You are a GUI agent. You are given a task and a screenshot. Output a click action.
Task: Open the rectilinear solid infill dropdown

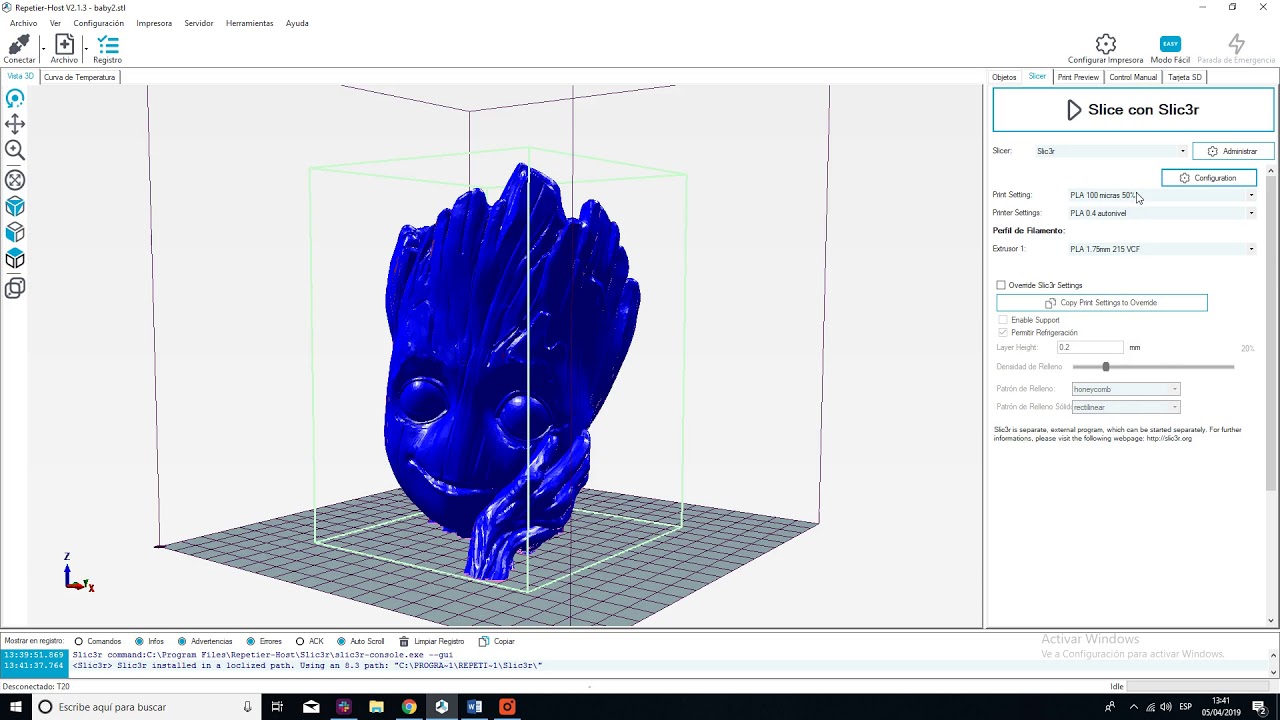point(1126,407)
